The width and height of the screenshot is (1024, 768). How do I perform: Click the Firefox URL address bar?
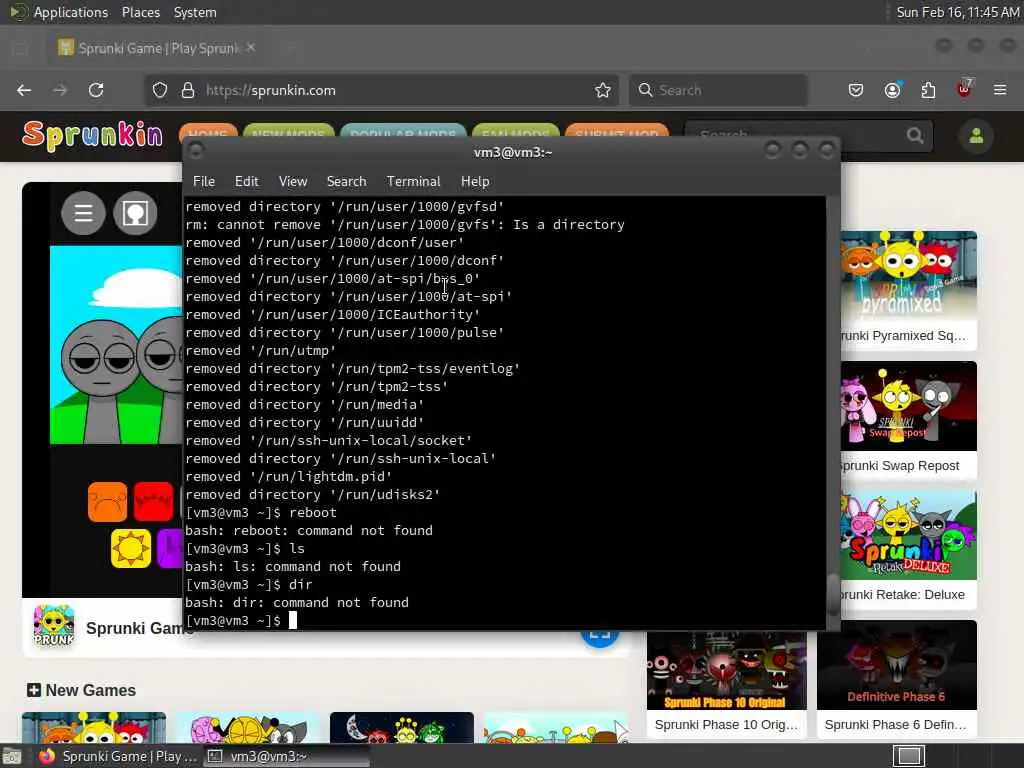pyautogui.click(x=382, y=90)
